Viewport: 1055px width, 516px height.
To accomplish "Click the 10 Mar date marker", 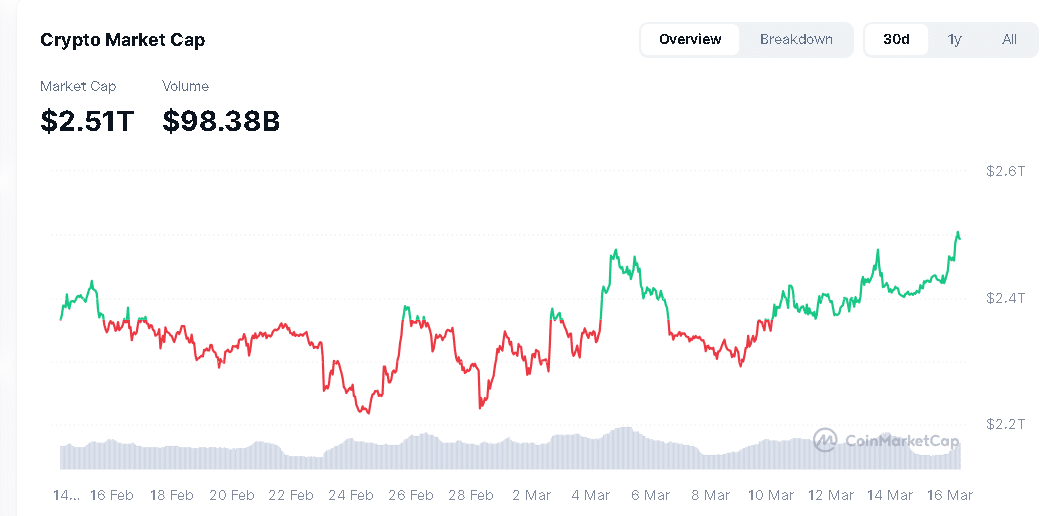I will (x=770, y=495).
